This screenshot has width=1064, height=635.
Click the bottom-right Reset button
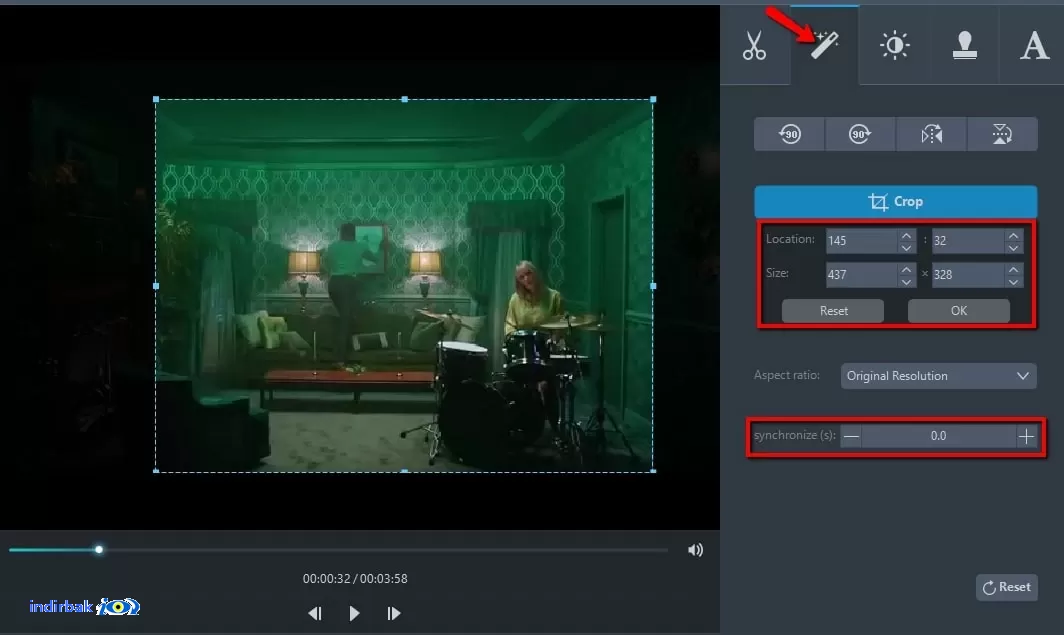point(1007,587)
